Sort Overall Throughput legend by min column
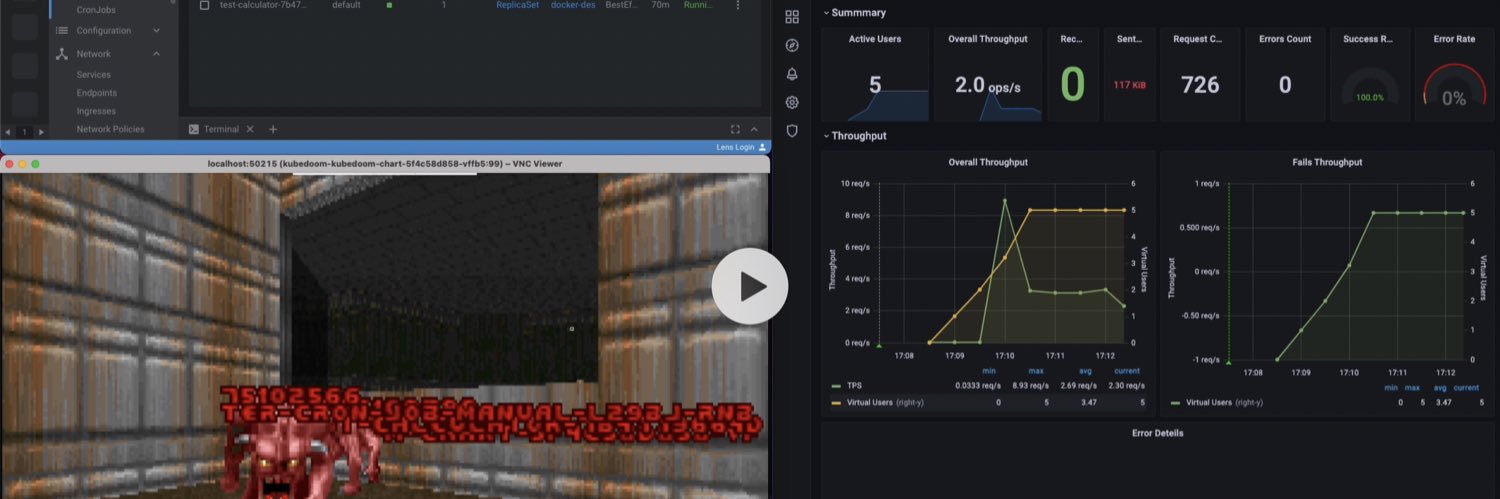The height and width of the screenshot is (499, 1500). [989, 371]
